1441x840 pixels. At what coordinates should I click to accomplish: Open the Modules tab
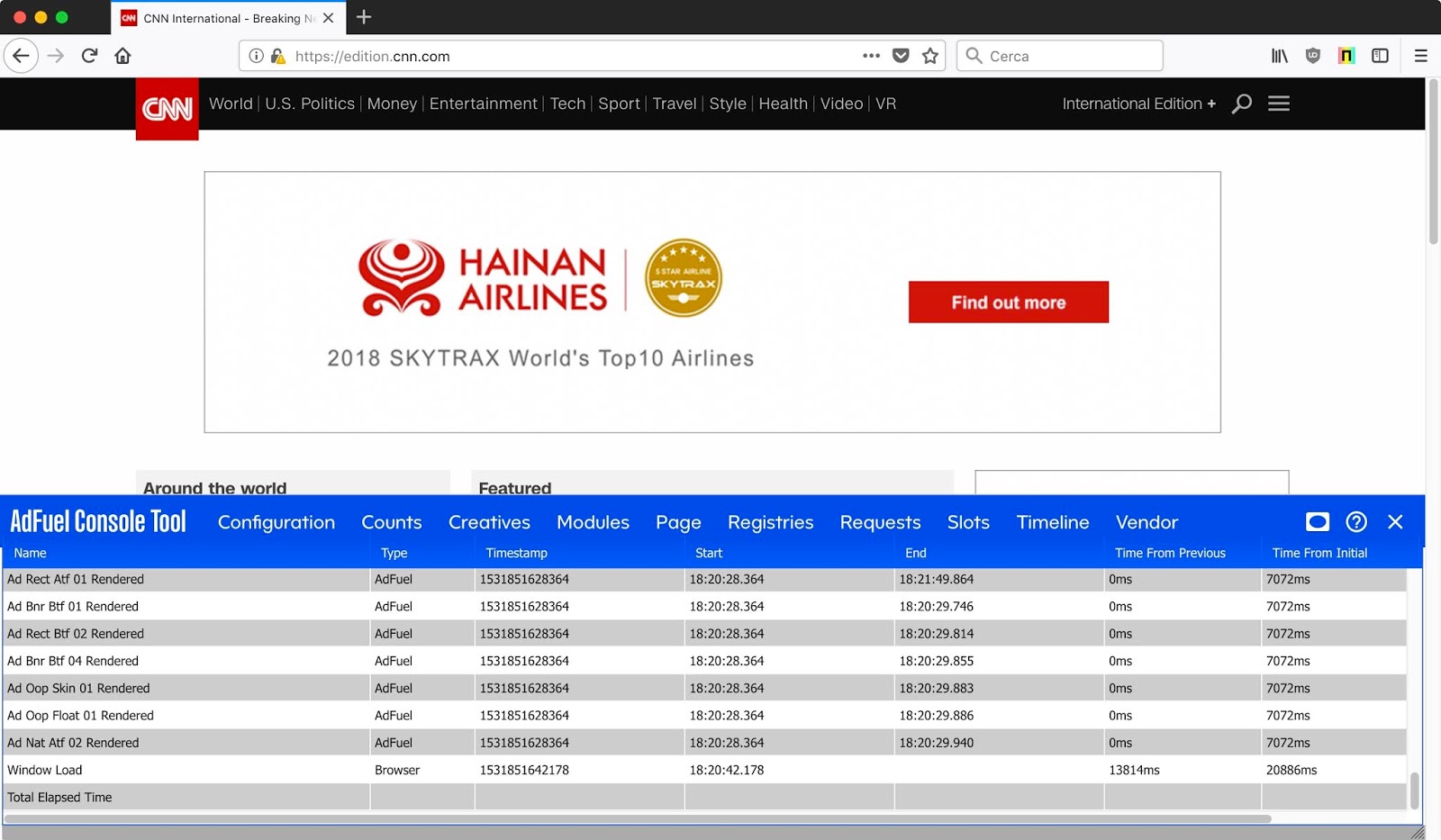(593, 522)
